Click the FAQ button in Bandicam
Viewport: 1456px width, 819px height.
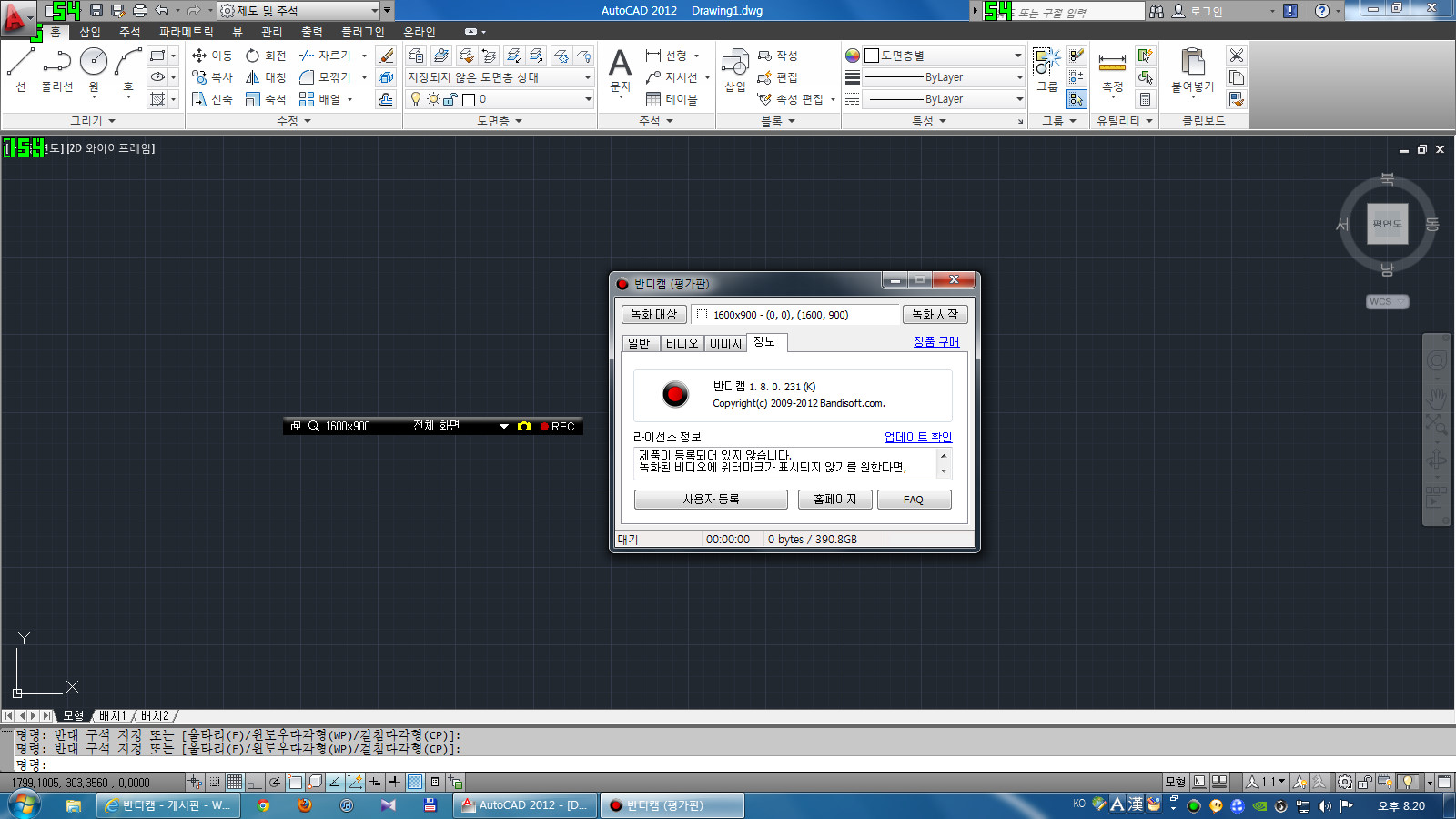[914, 500]
